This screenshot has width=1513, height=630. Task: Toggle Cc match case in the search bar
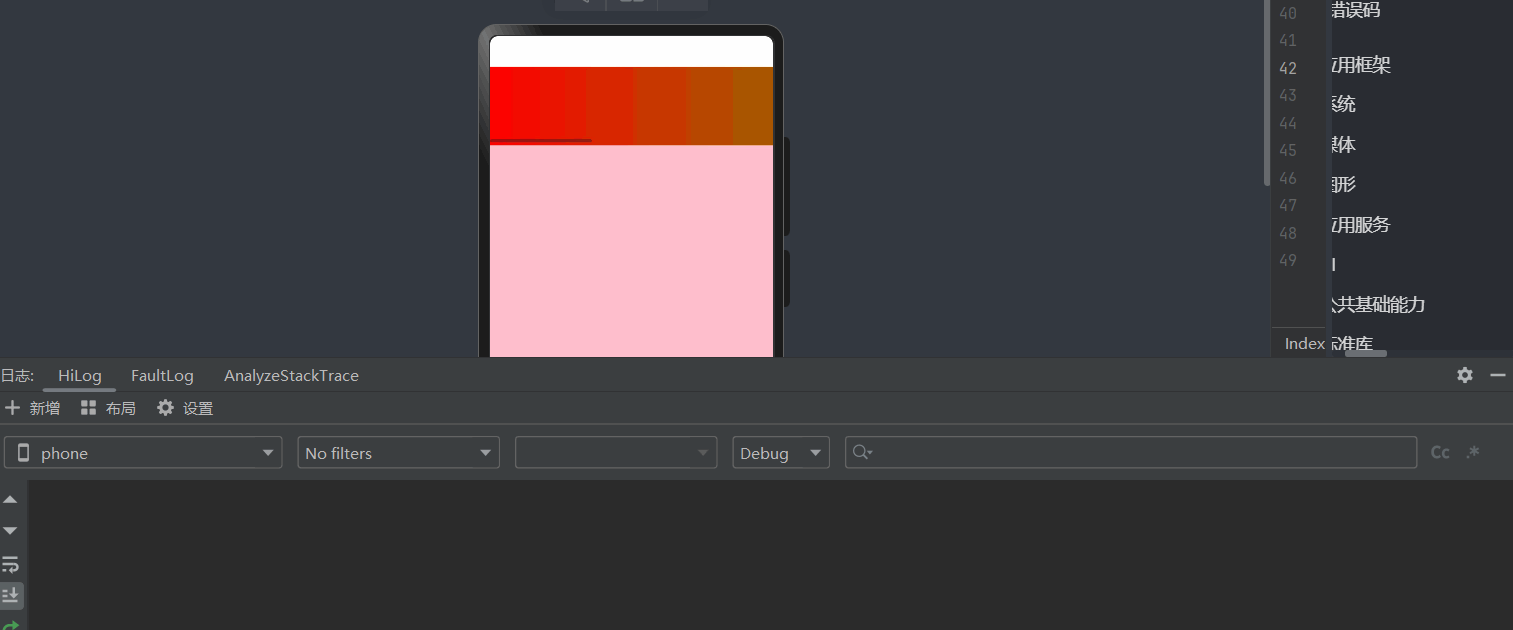(1439, 452)
